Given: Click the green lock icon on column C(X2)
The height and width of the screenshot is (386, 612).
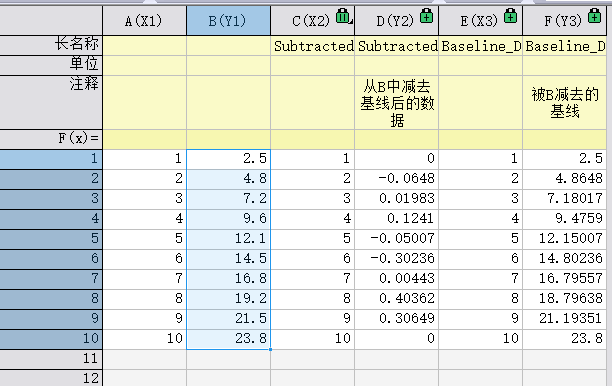Looking at the screenshot, I should (343, 16).
